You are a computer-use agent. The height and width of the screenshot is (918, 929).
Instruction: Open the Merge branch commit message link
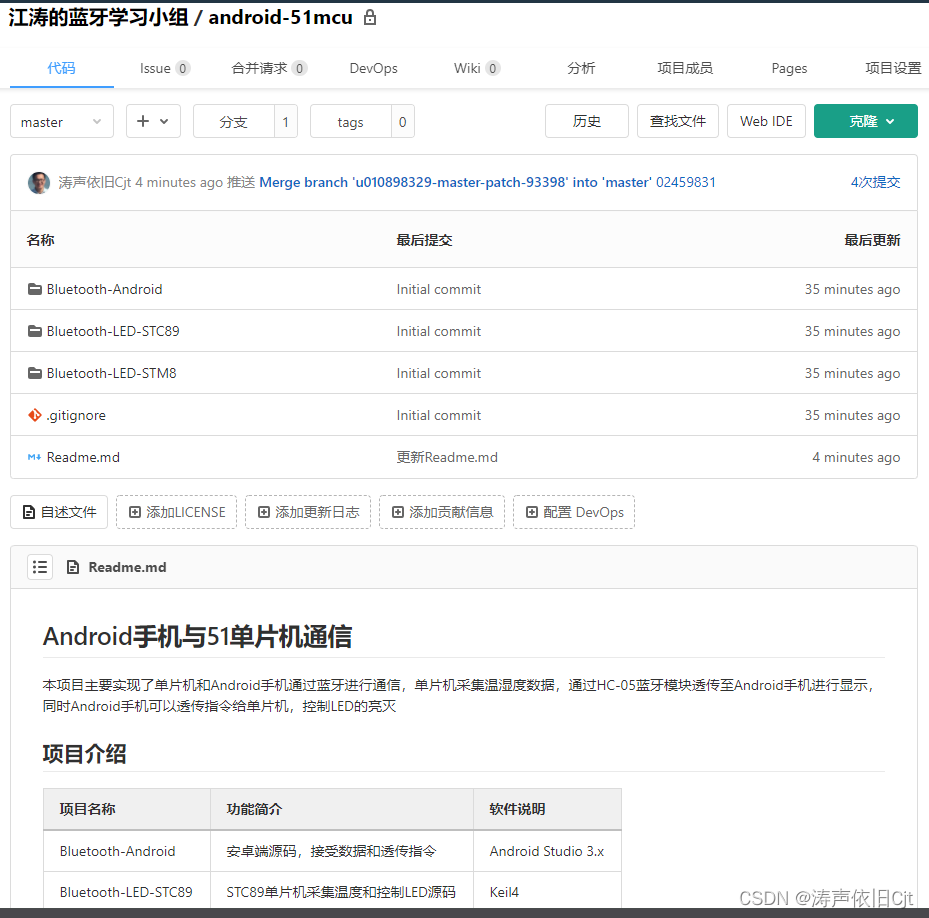tap(456, 183)
